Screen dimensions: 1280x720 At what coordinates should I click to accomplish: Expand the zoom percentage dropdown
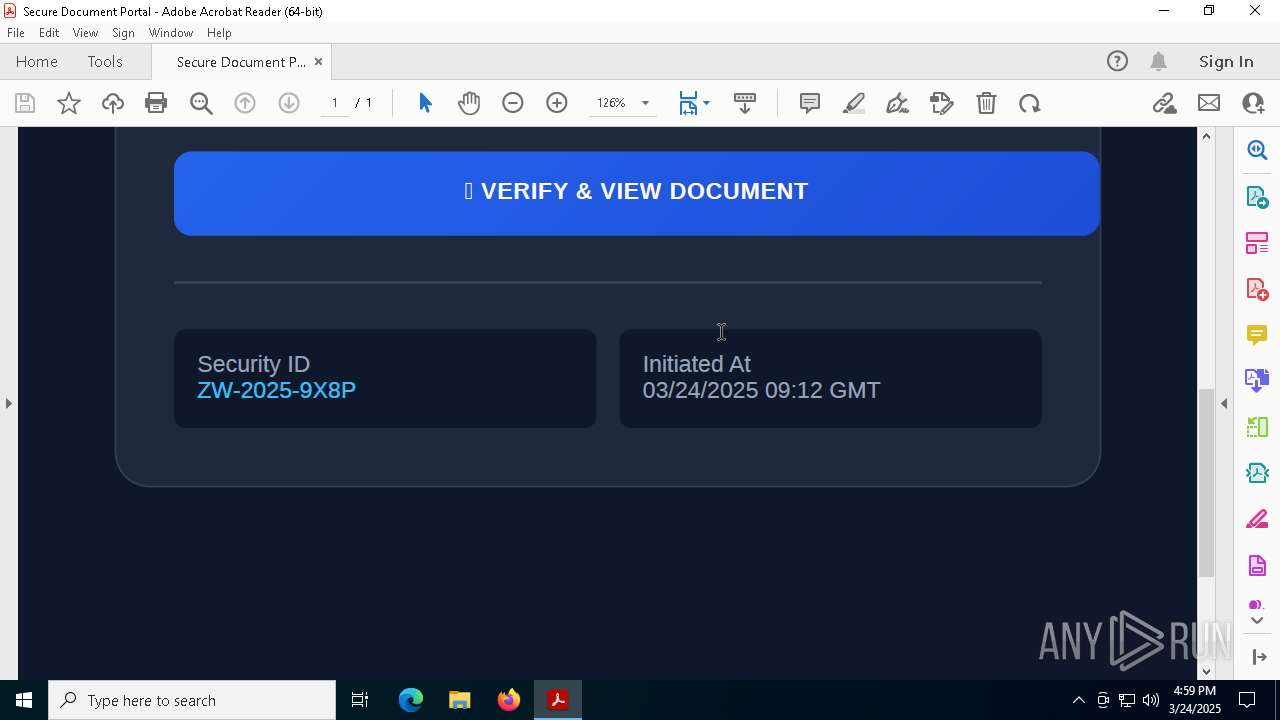point(645,103)
